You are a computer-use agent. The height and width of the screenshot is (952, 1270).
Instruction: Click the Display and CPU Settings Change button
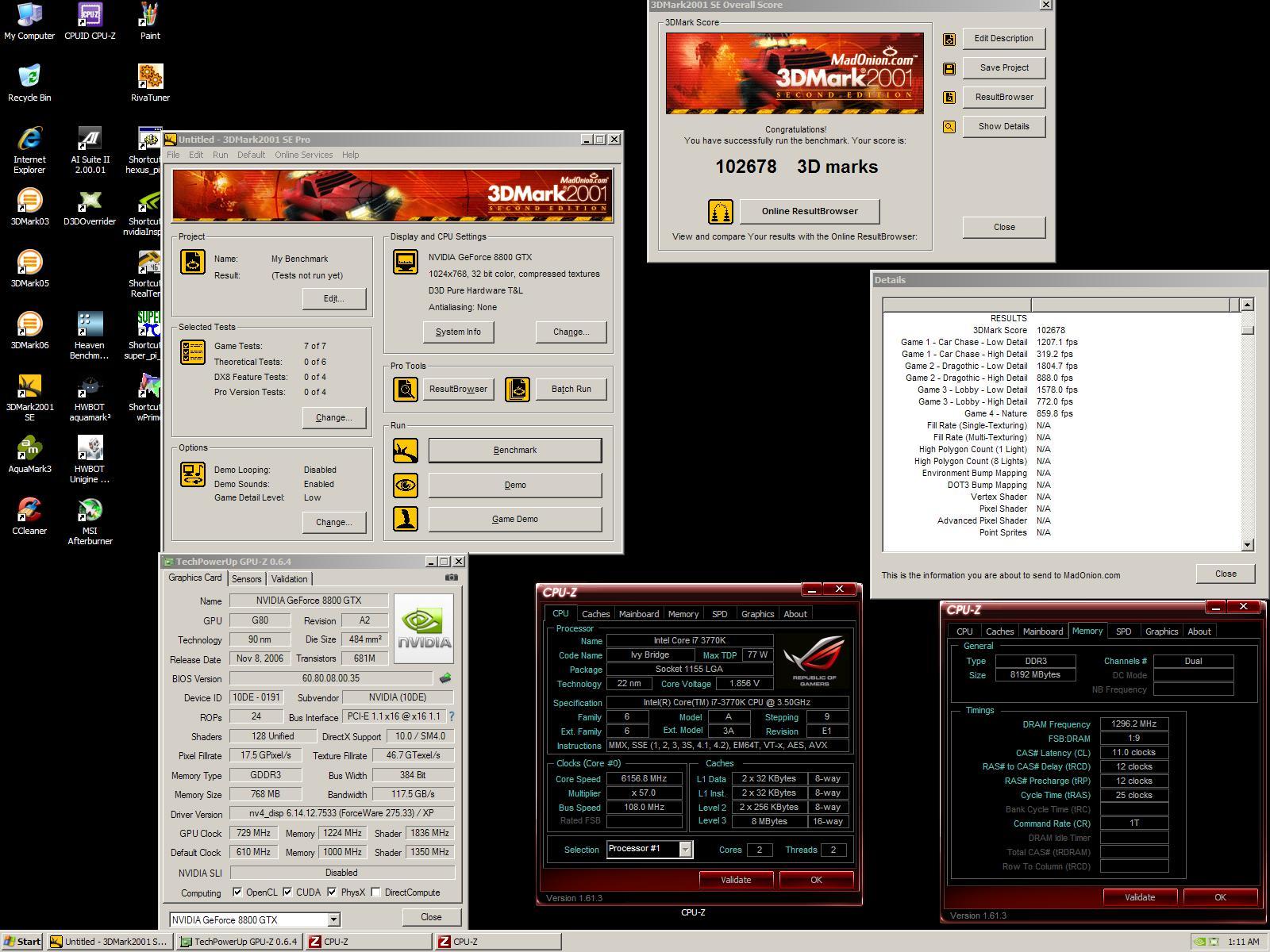click(571, 332)
